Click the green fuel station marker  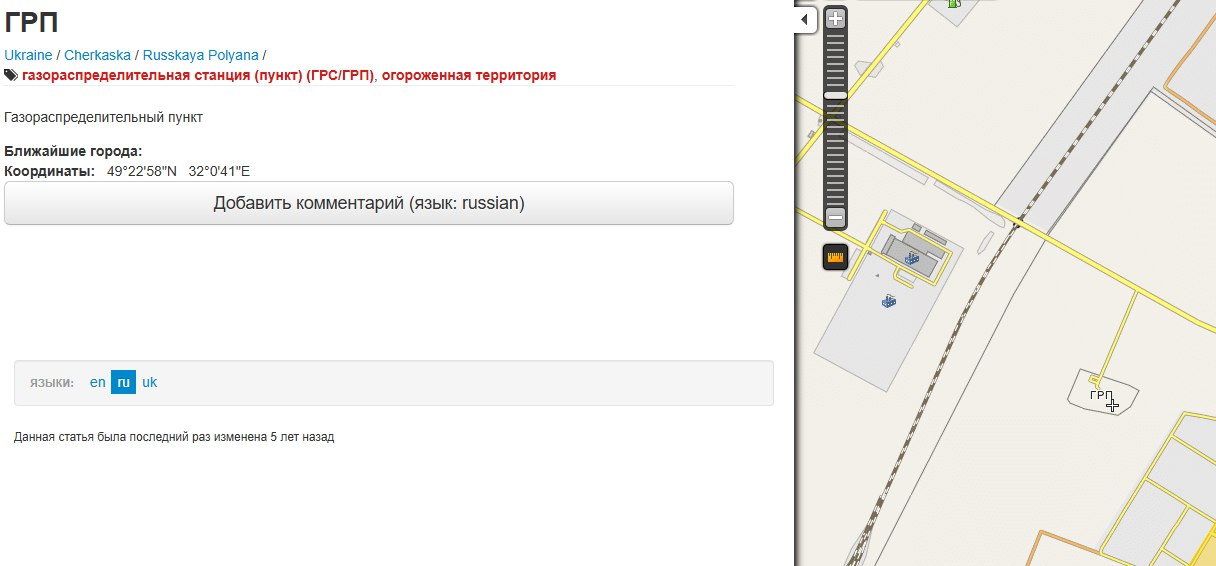[954, 4]
